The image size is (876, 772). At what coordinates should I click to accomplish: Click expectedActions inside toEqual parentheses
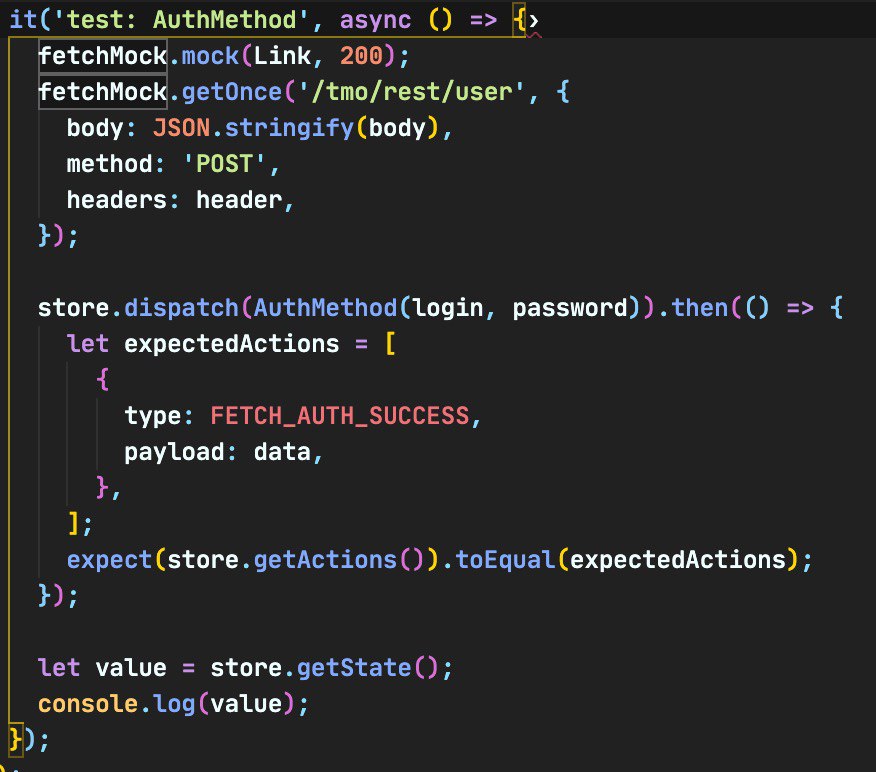click(678, 560)
